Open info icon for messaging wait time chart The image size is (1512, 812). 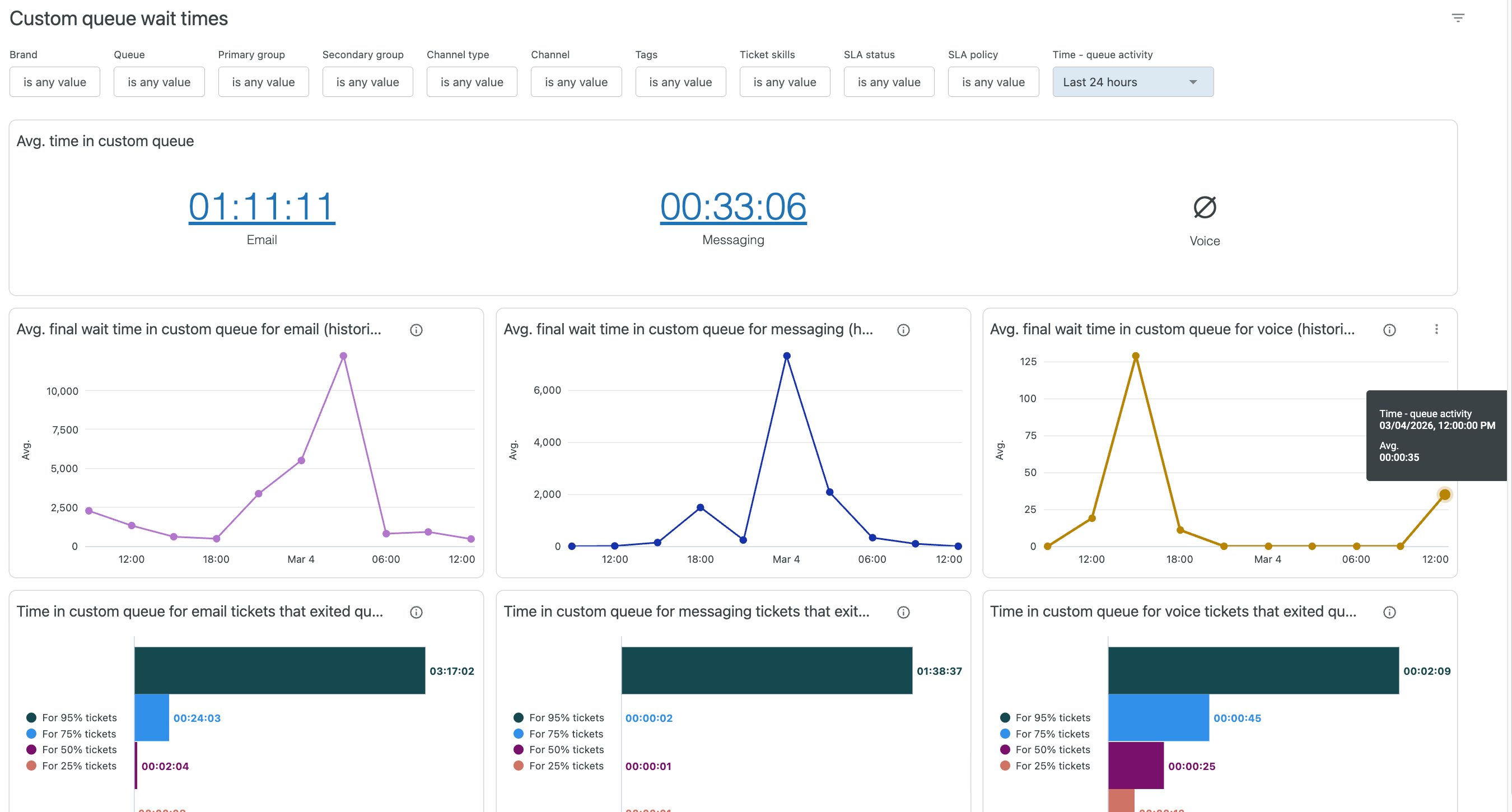[903, 330]
